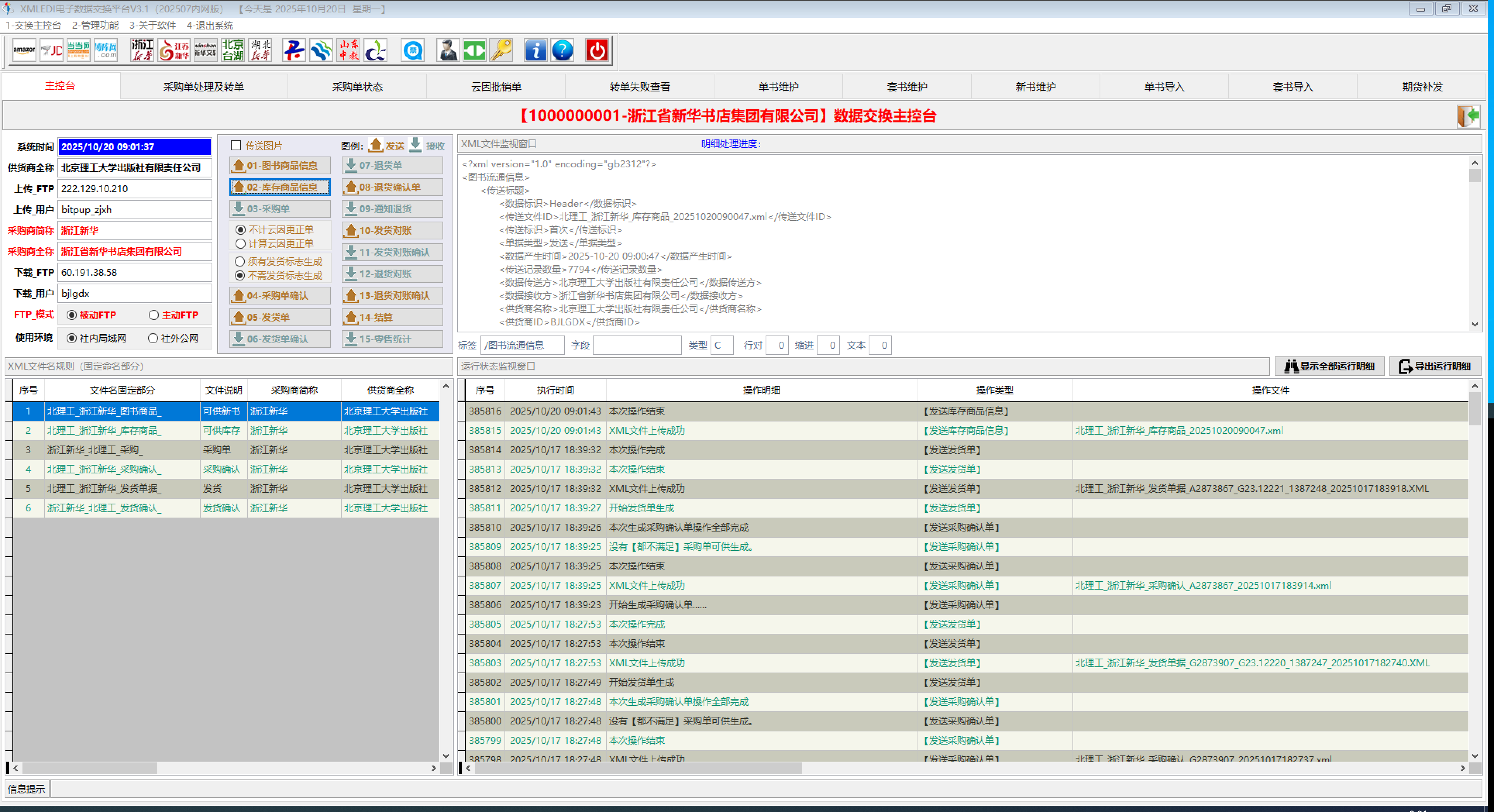This screenshot has width=1494, height=812.
Task: Click into the 字段 input field
Action: (x=637, y=346)
